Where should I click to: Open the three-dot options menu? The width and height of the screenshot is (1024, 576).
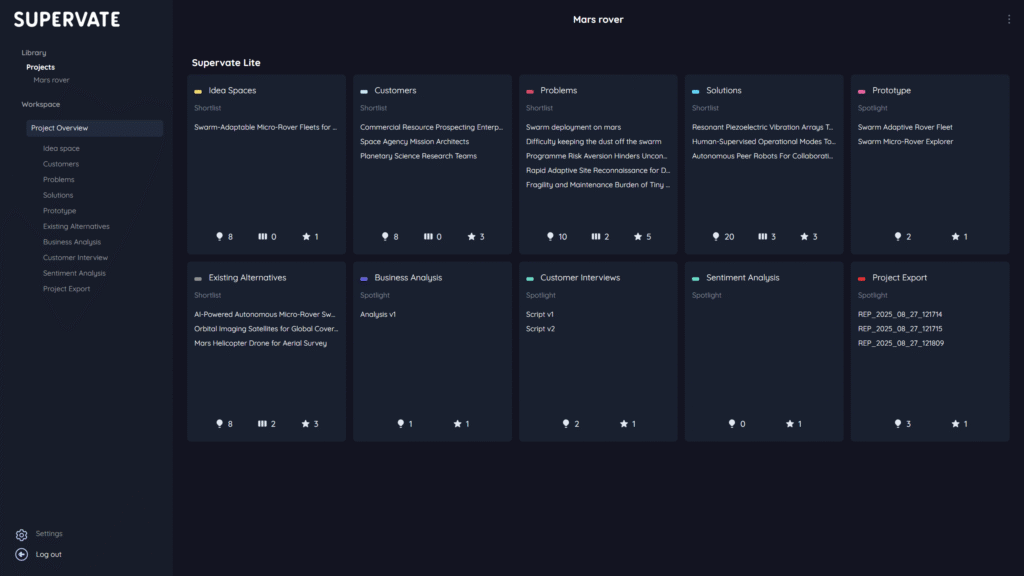pyautogui.click(x=1009, y=19)
